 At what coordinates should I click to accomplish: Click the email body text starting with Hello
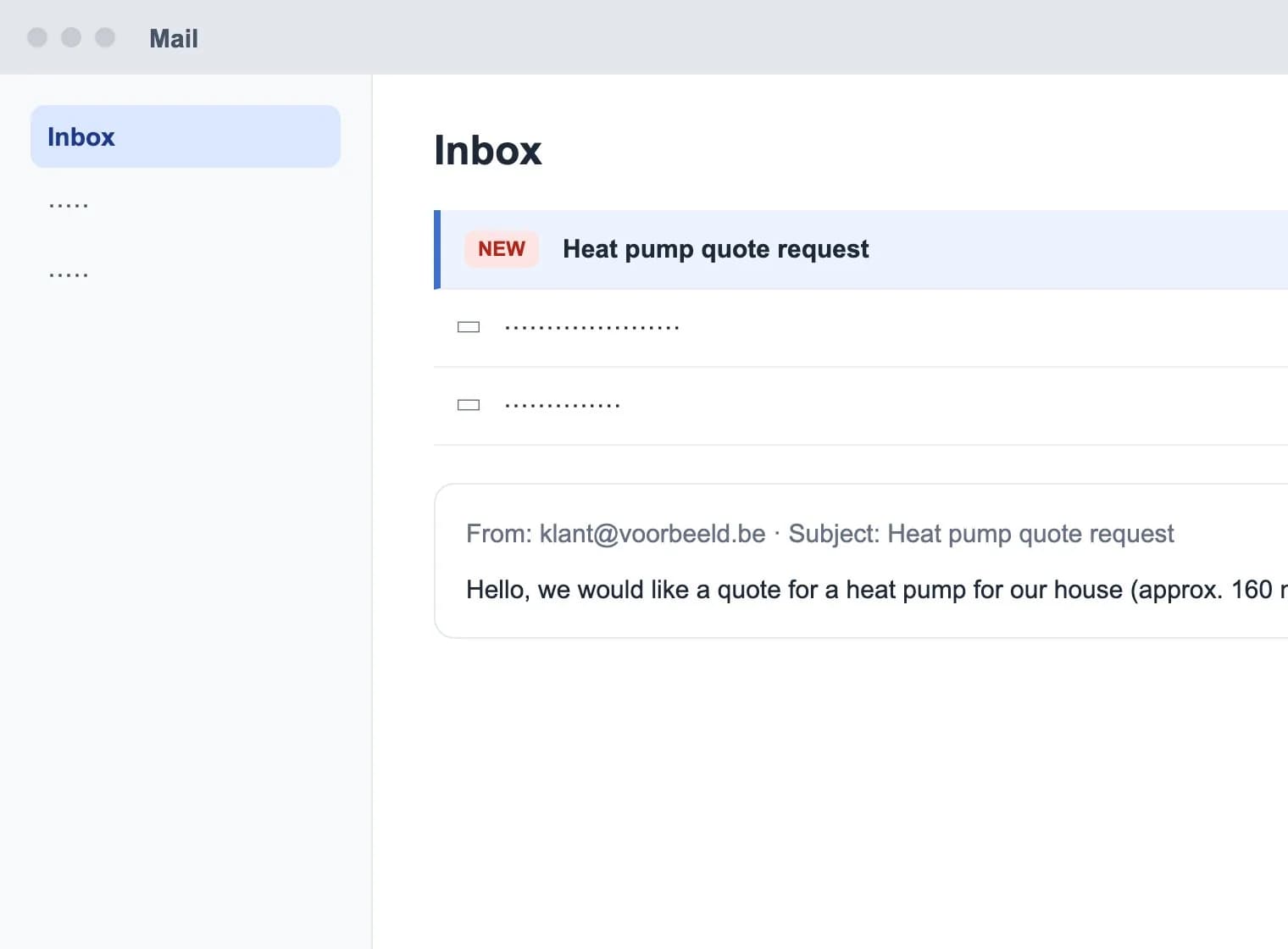click(876, 590)
